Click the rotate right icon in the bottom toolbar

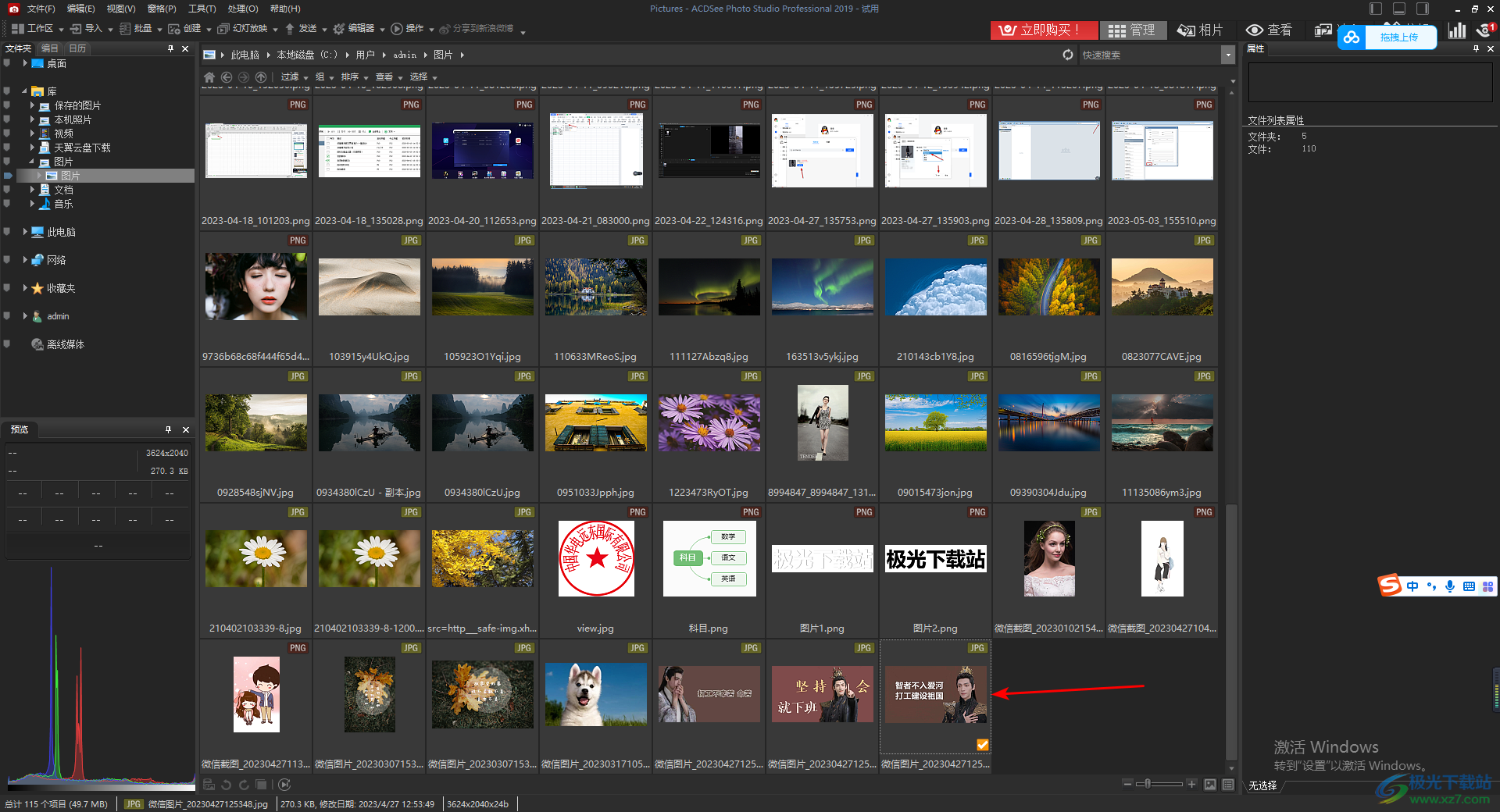point(244,785)
